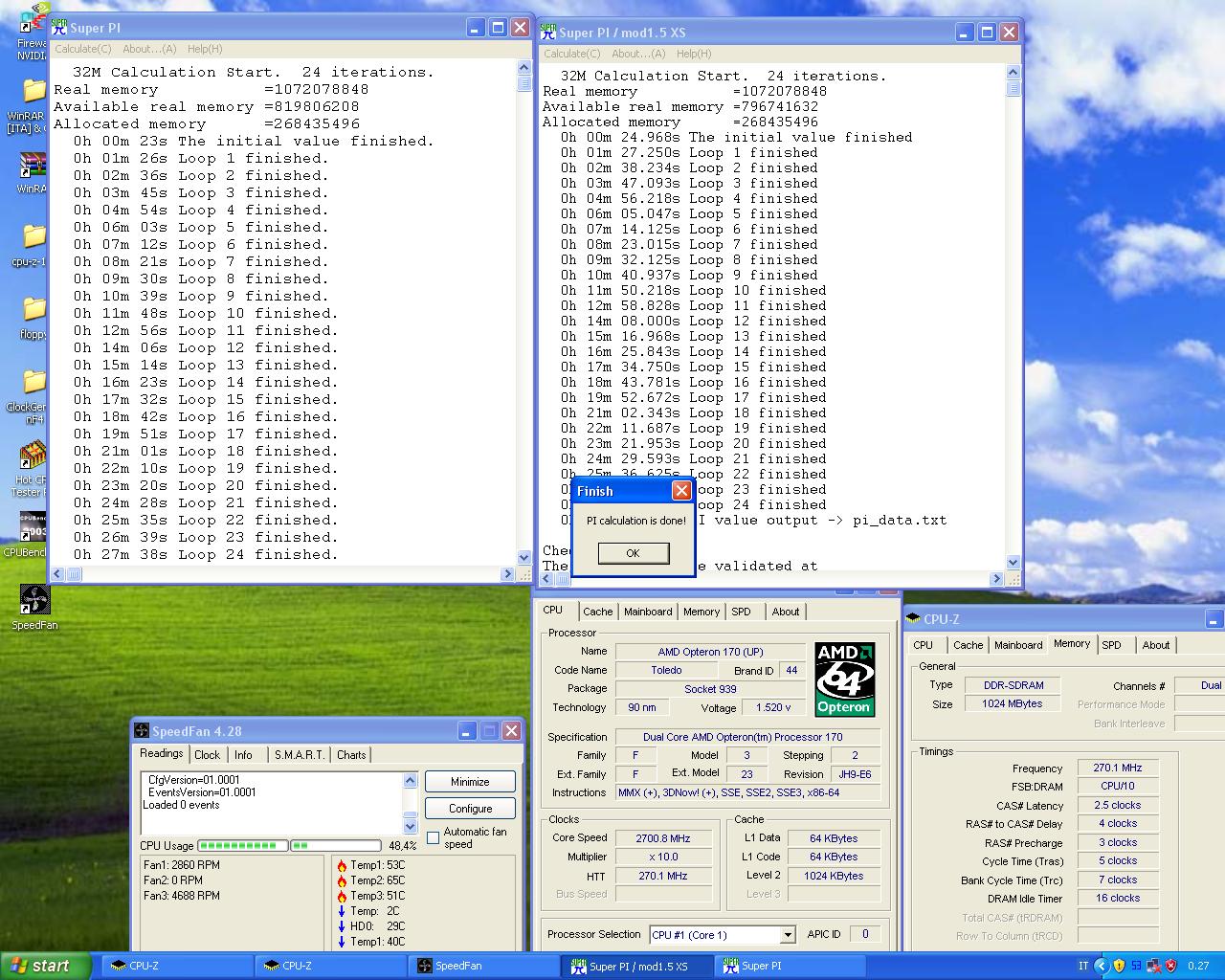Viewport: 1225px width, 980px height.
Task: Close the Finish dialog with X
Action: coord(681,491)
